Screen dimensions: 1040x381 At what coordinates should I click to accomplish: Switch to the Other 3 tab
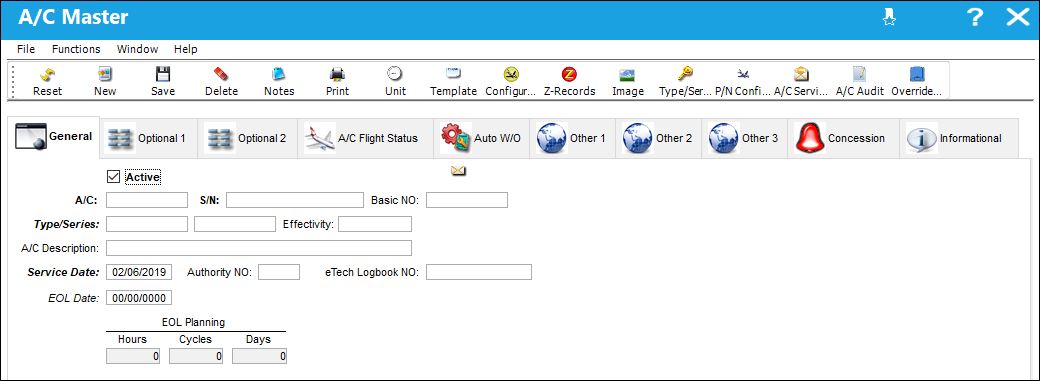744,138
